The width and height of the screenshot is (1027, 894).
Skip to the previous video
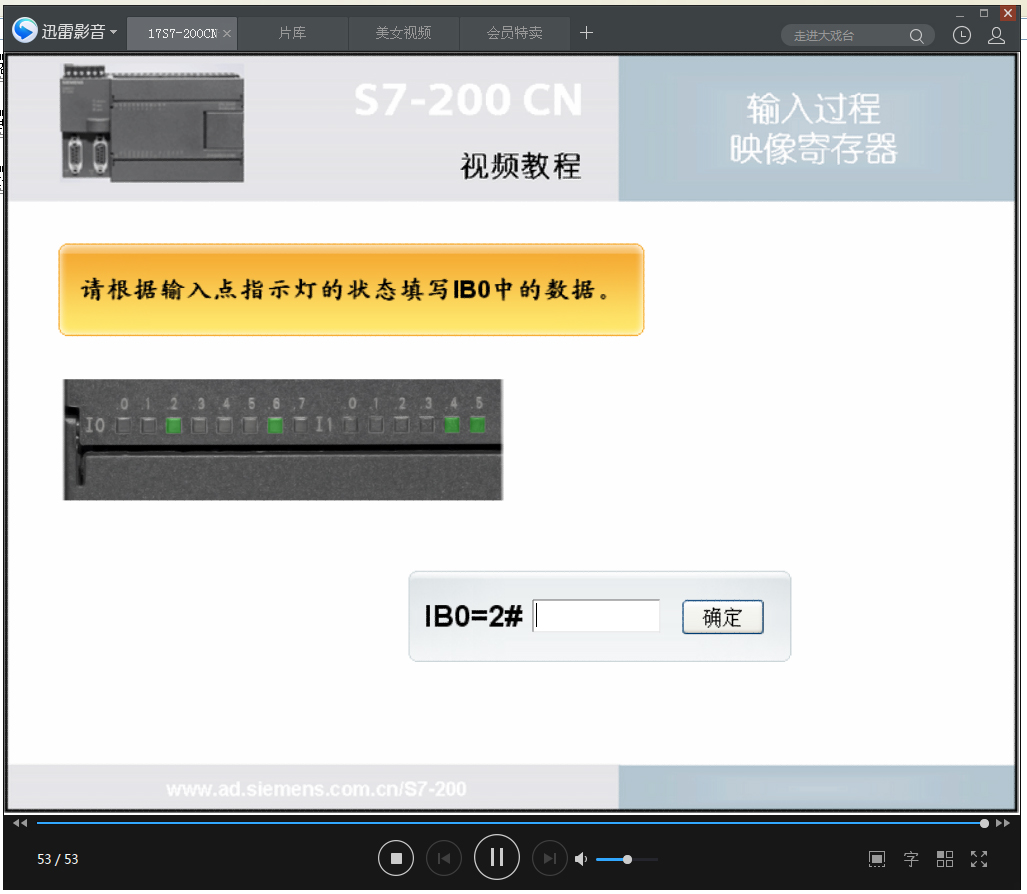click(444, 858)
